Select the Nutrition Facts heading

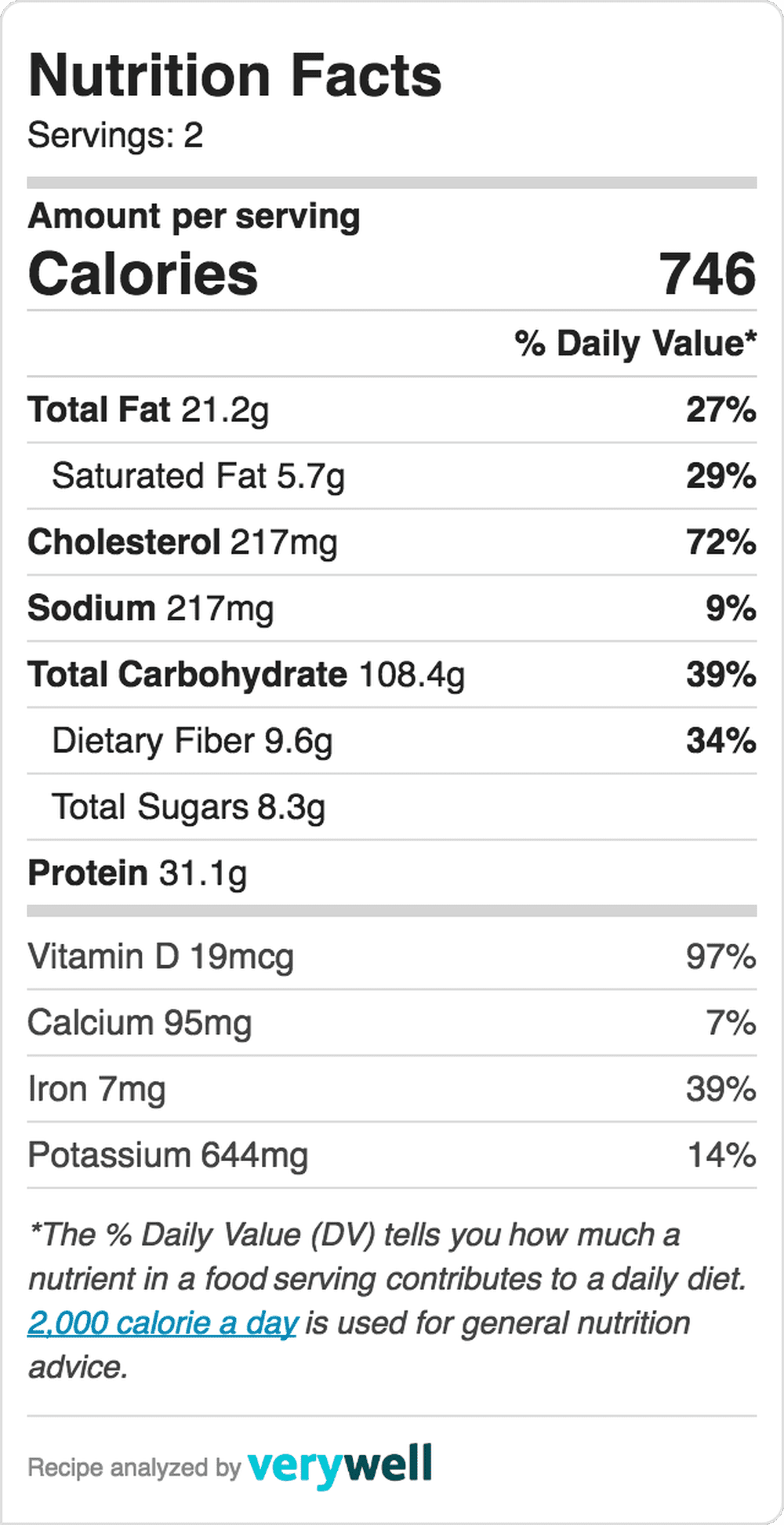click(x=234, y=75)
